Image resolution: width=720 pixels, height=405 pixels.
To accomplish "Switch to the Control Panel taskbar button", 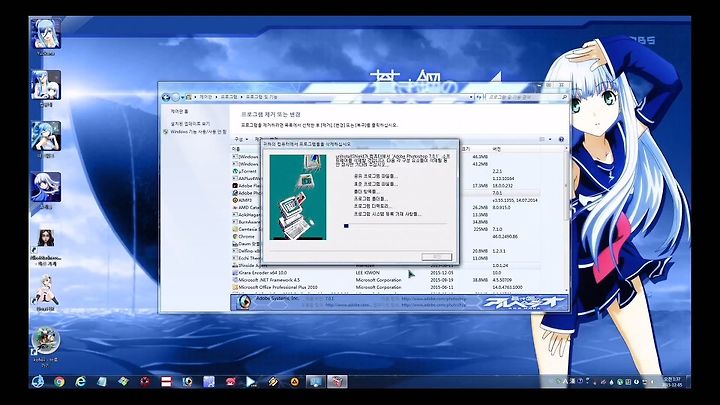I will tap(315, 382).
